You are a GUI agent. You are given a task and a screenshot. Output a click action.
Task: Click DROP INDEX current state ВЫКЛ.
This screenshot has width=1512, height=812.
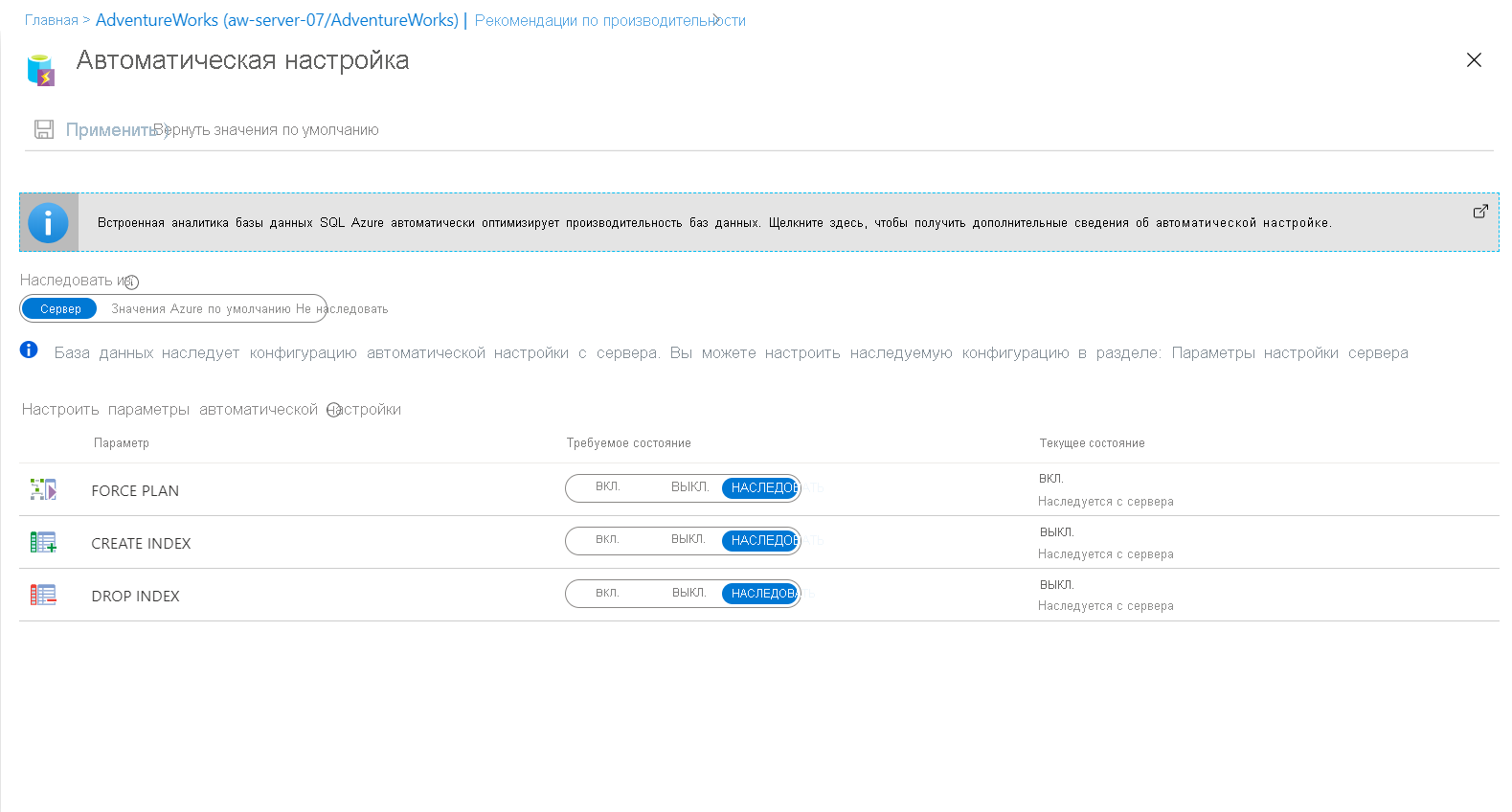click(x=1057, y=585)
